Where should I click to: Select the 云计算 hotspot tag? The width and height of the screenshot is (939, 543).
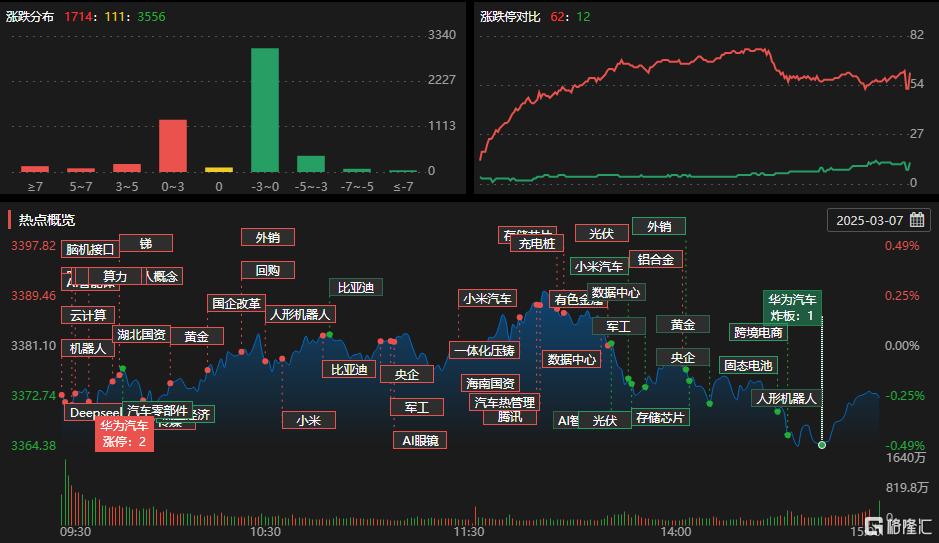(x=88, y=315)
